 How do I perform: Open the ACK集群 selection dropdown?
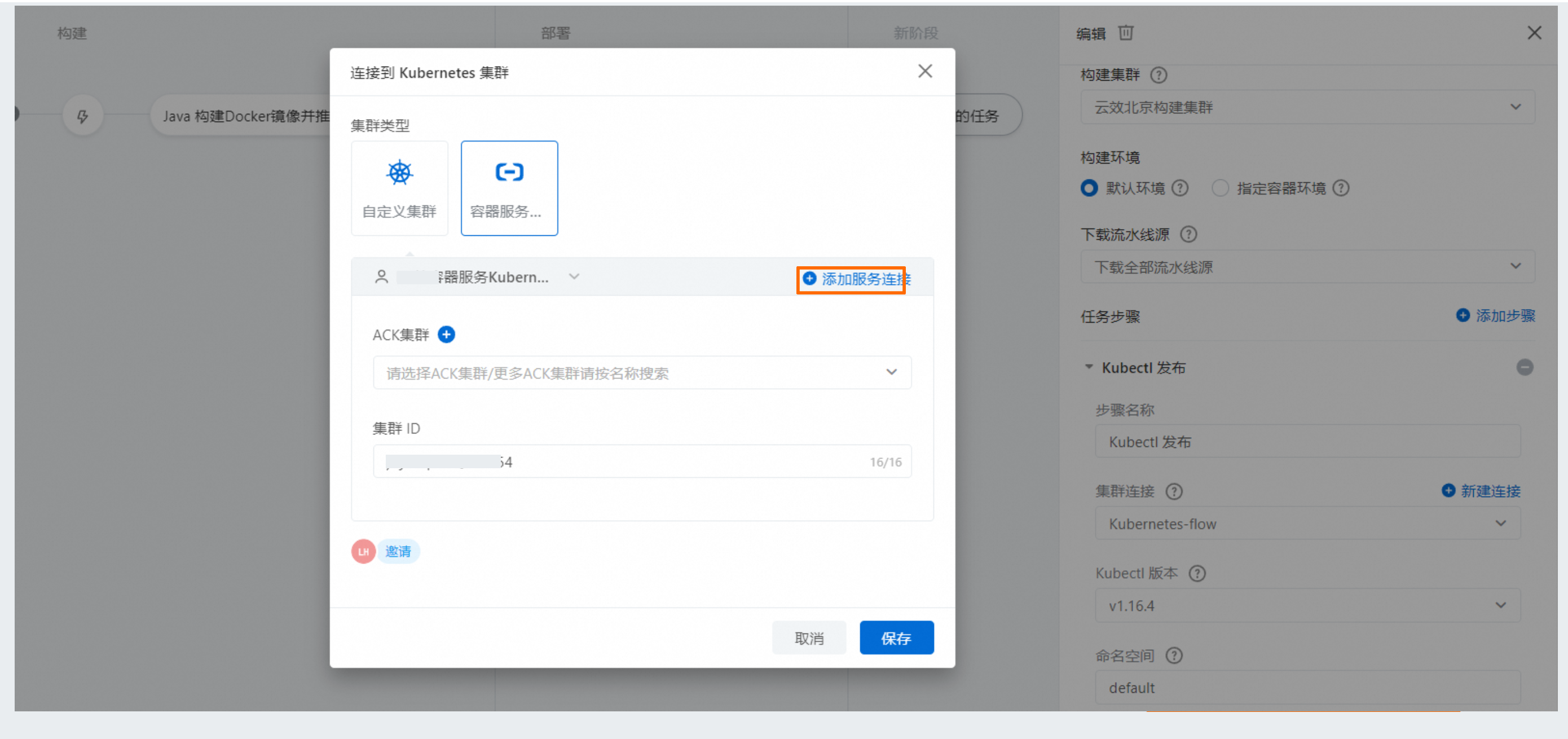tap(642, 372)
